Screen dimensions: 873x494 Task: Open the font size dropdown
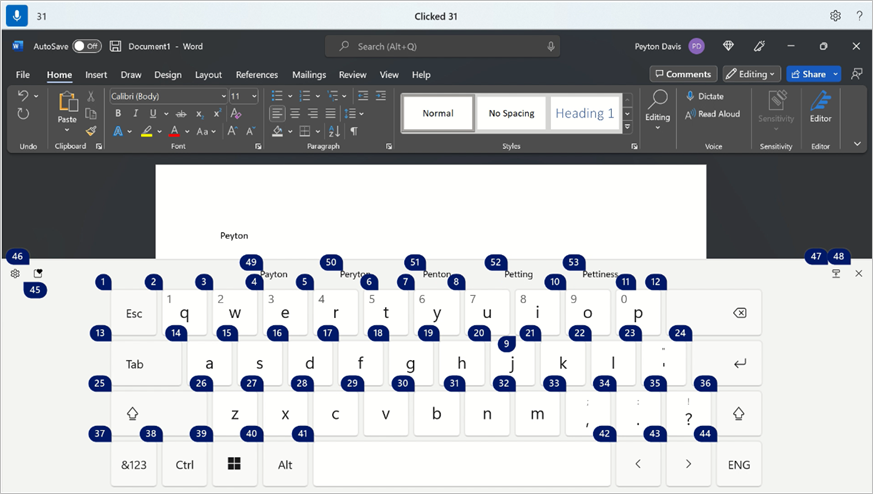pyautogui.click(x=254, y=96)
